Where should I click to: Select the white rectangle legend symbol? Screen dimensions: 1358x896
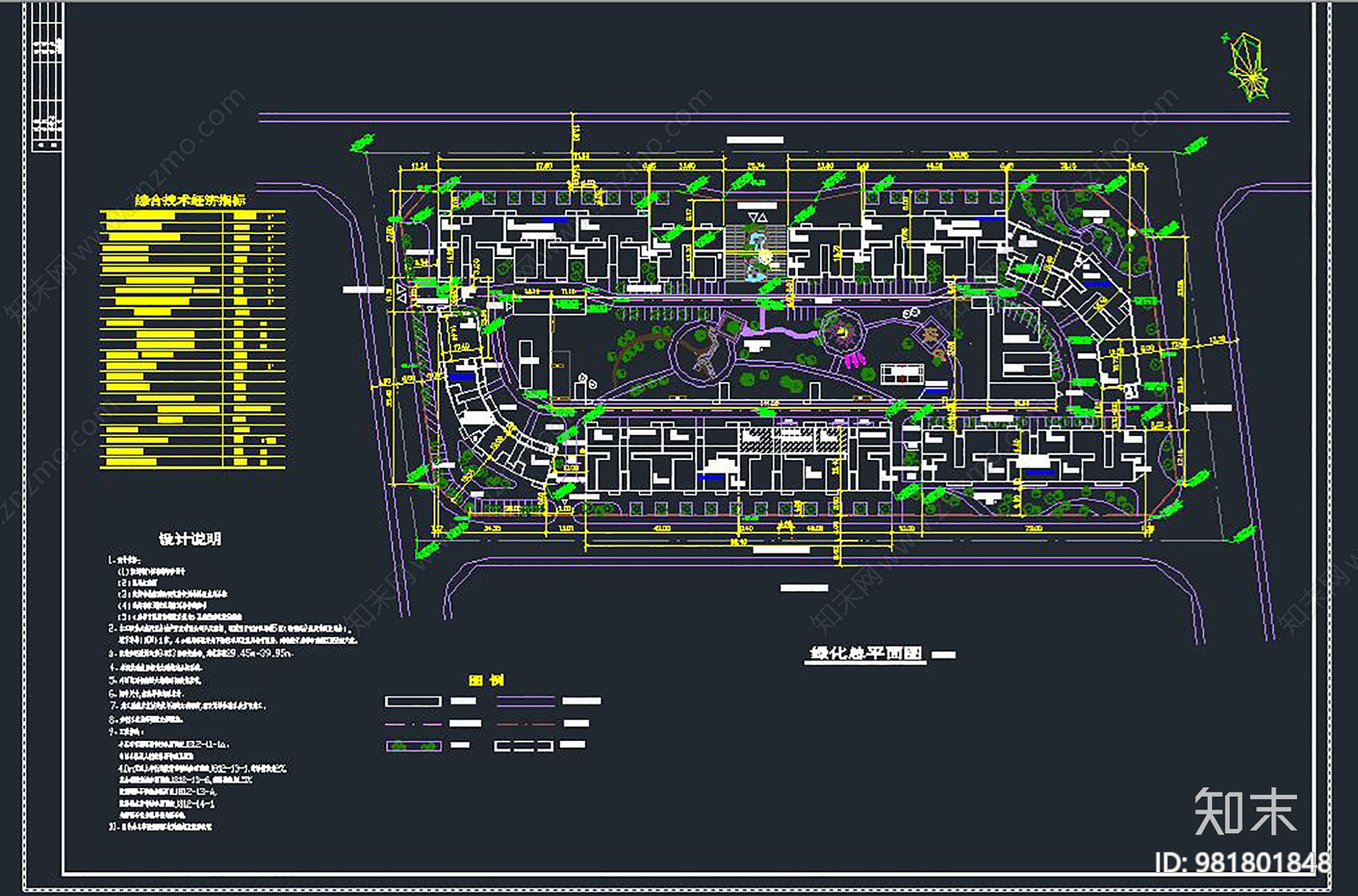coord(413,702)
